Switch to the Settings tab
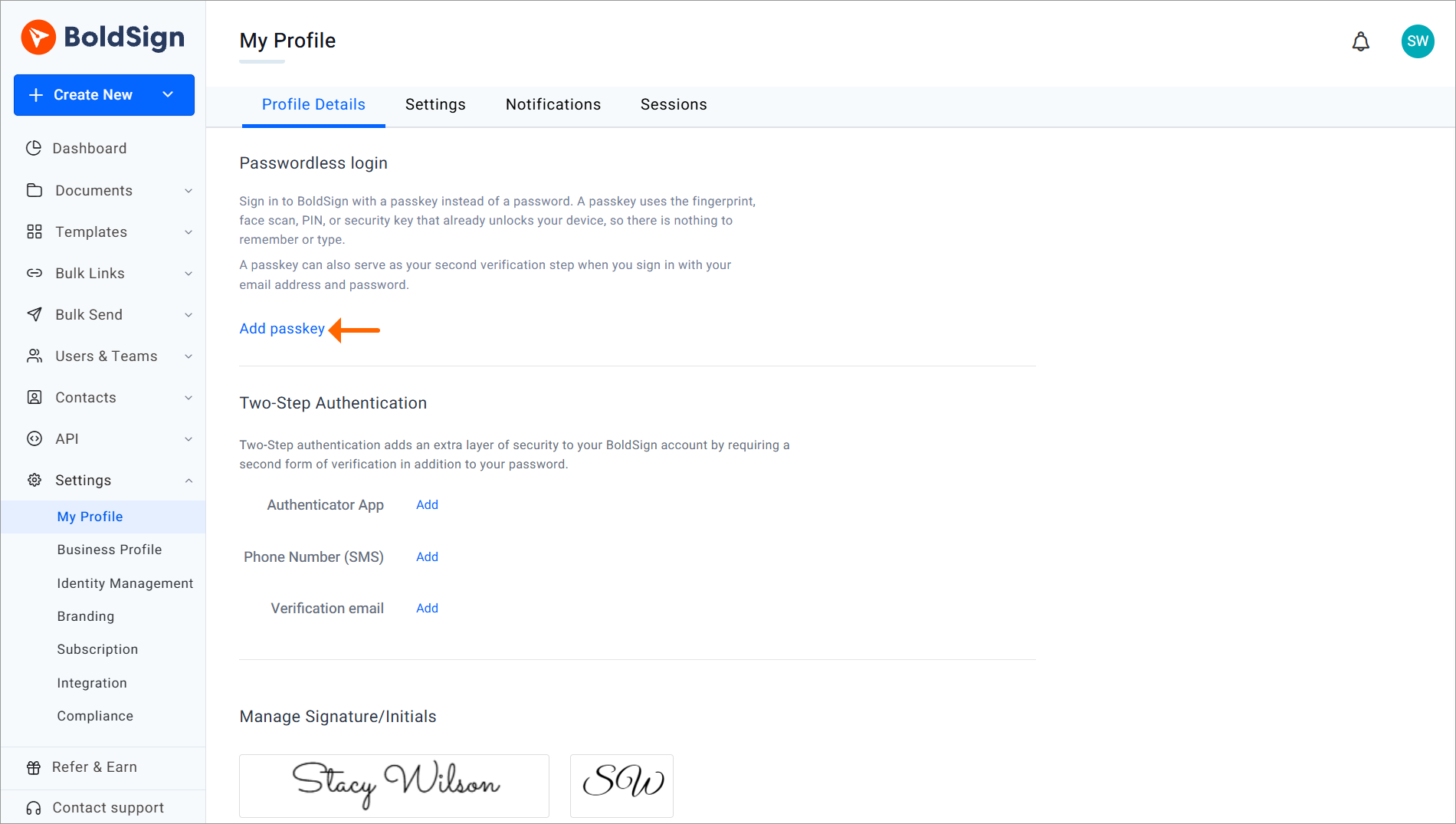This screenshot has width=1456, height=824. (x=435, y=105)
